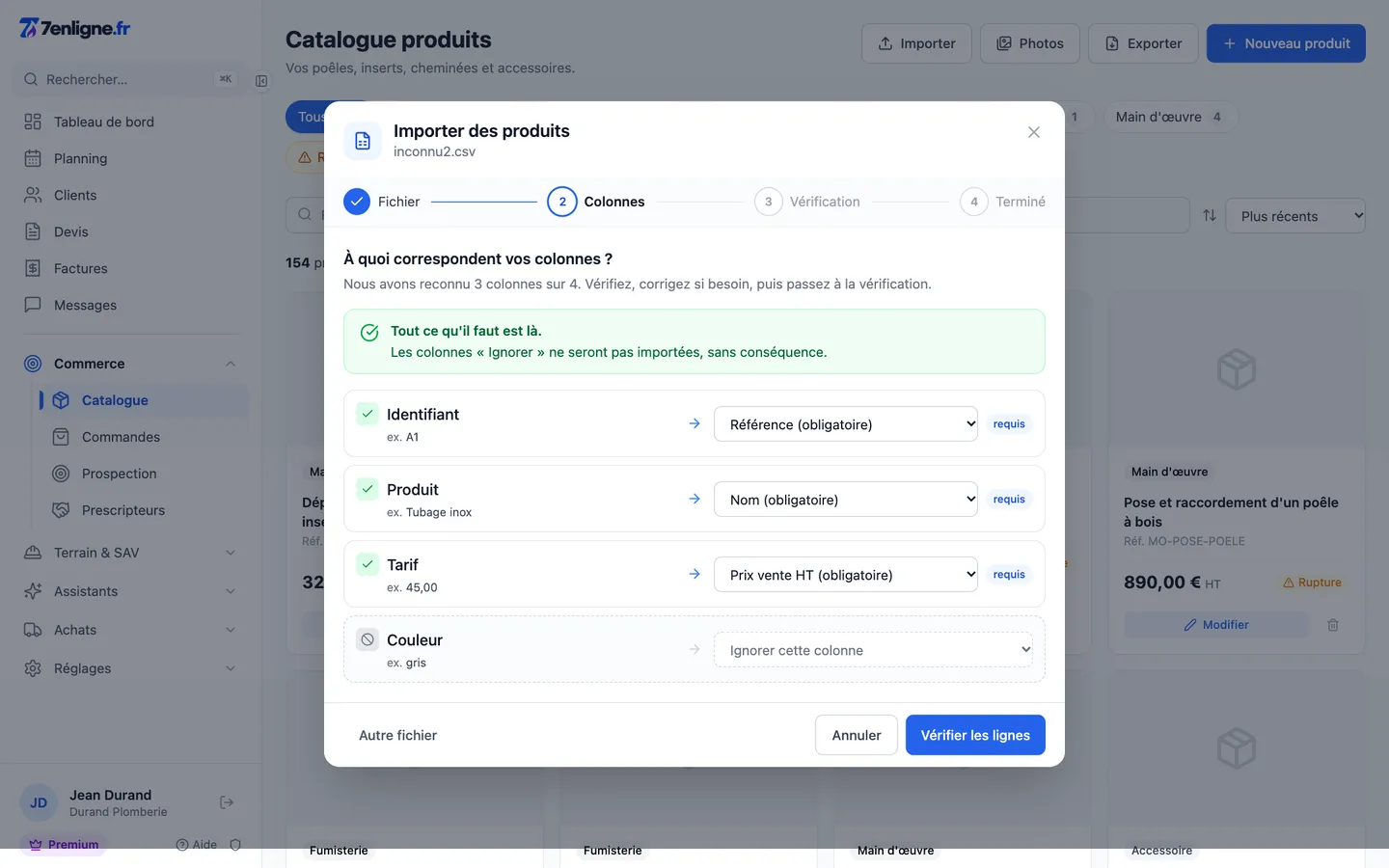Screen dimensions: 1389x868
Task: Open the Plus récents sort dropdown
Action: tap(1295, 216)
